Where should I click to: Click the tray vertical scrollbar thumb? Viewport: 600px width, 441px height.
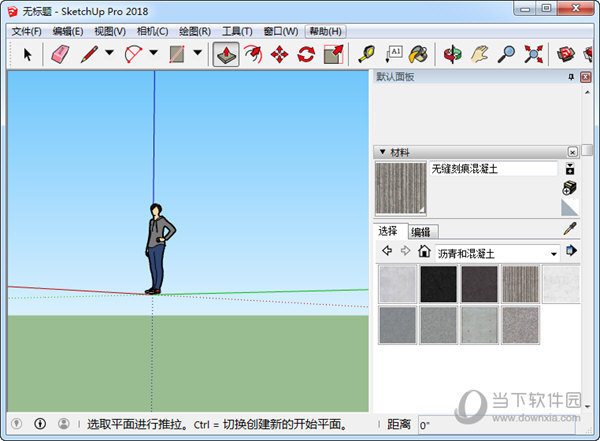click(x=587, y=150)
